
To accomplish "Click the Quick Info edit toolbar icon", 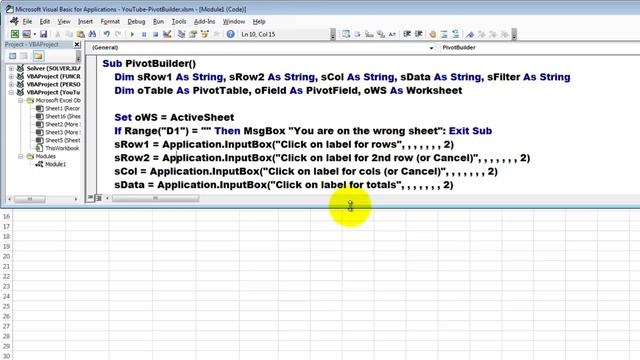I will pyautogui.click(x=369, y=34).
